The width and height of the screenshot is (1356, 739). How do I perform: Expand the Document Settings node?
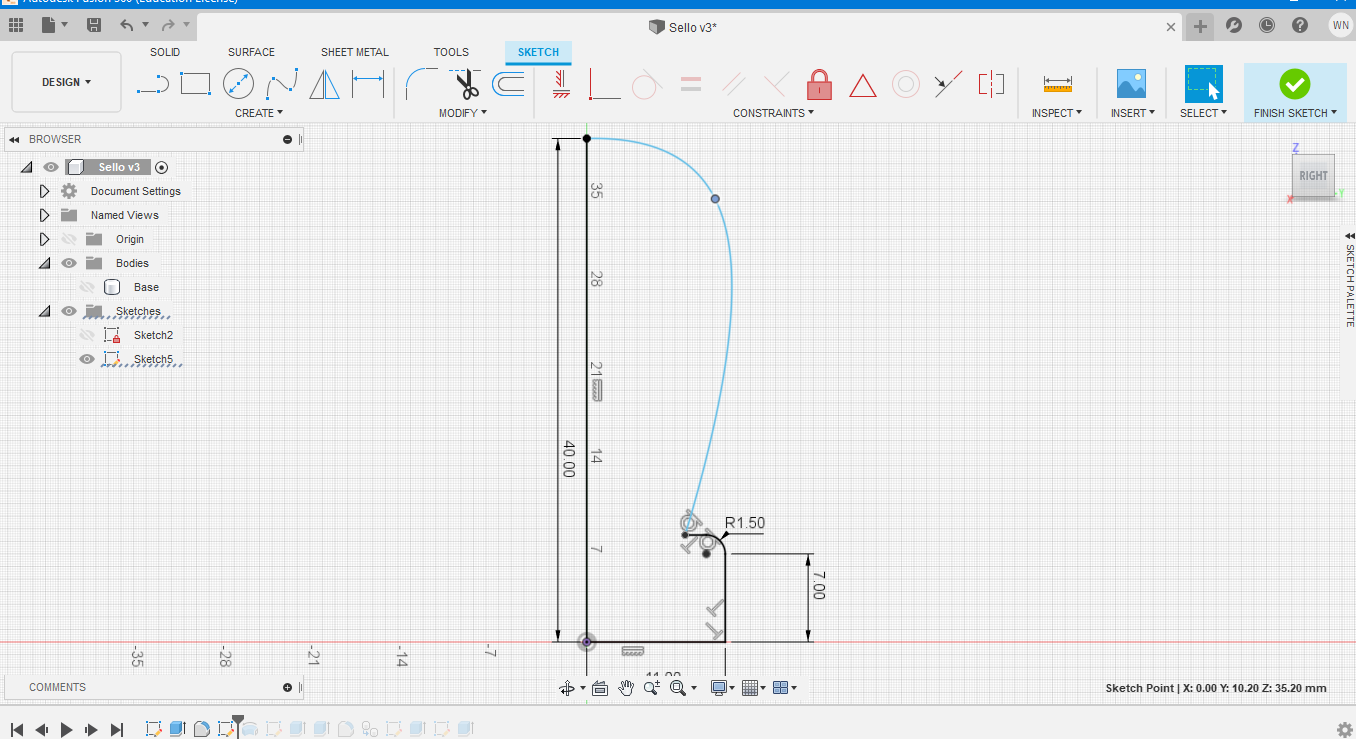tap(44, 191)
